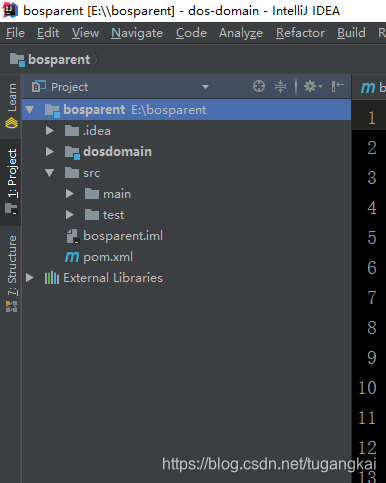
Task: Collapse the bosparent root node
Action: (x=30, y=110)
